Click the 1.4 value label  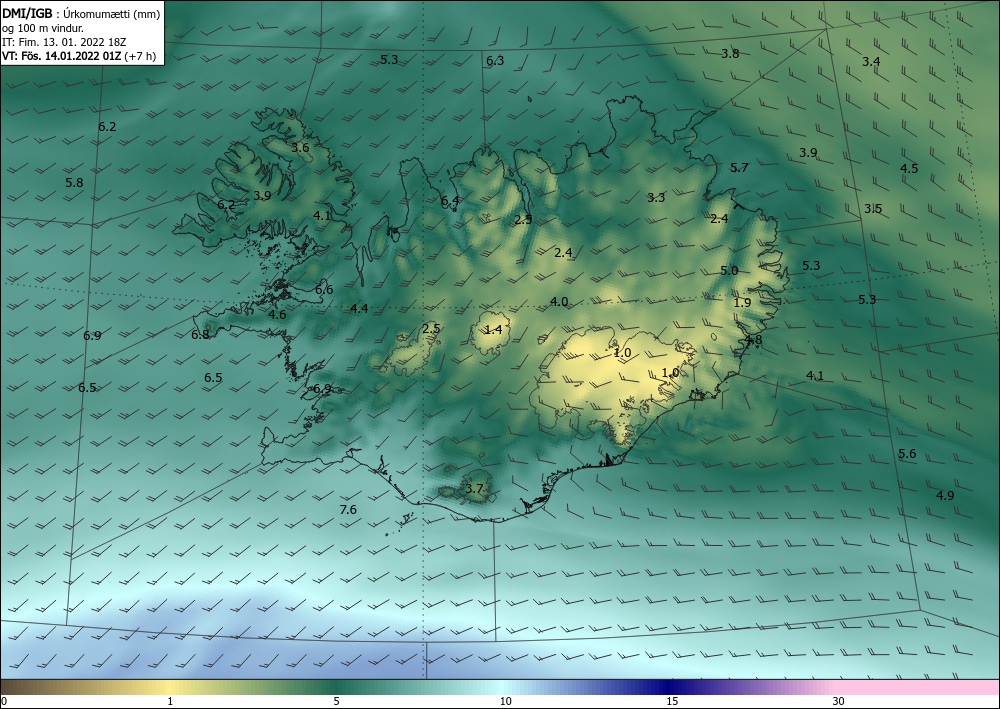pos(493,330)
